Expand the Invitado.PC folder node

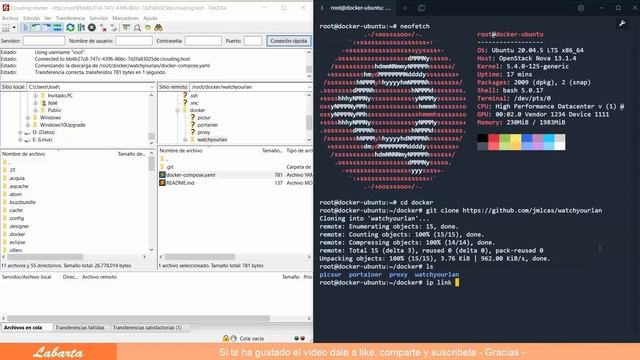click(36, 96)
